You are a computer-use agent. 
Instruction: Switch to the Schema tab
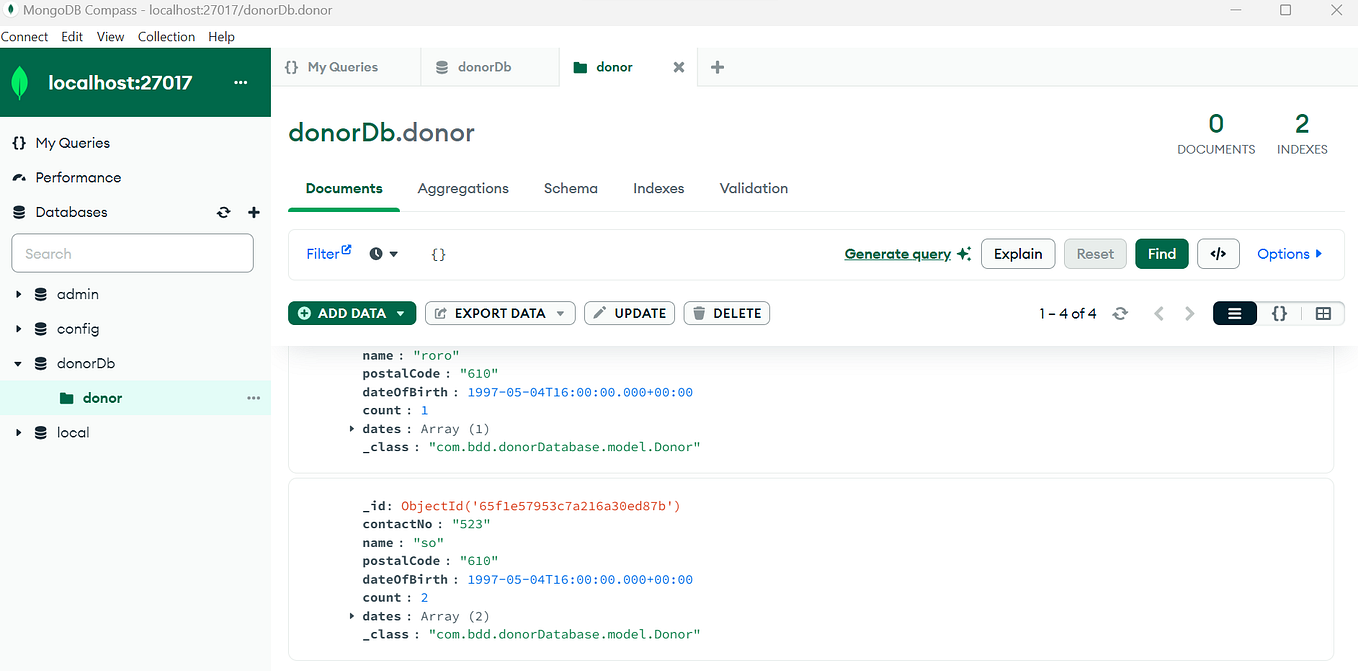570,188
